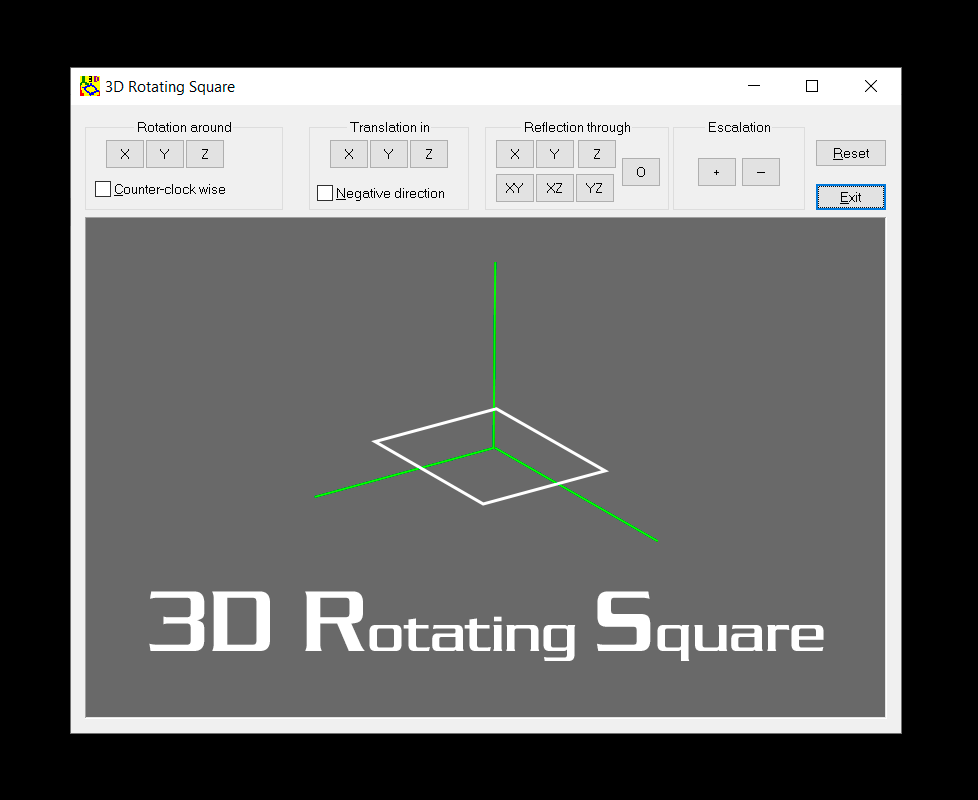Reflect through the Z axis
The image size is (978, 800).
click(597, 154)
